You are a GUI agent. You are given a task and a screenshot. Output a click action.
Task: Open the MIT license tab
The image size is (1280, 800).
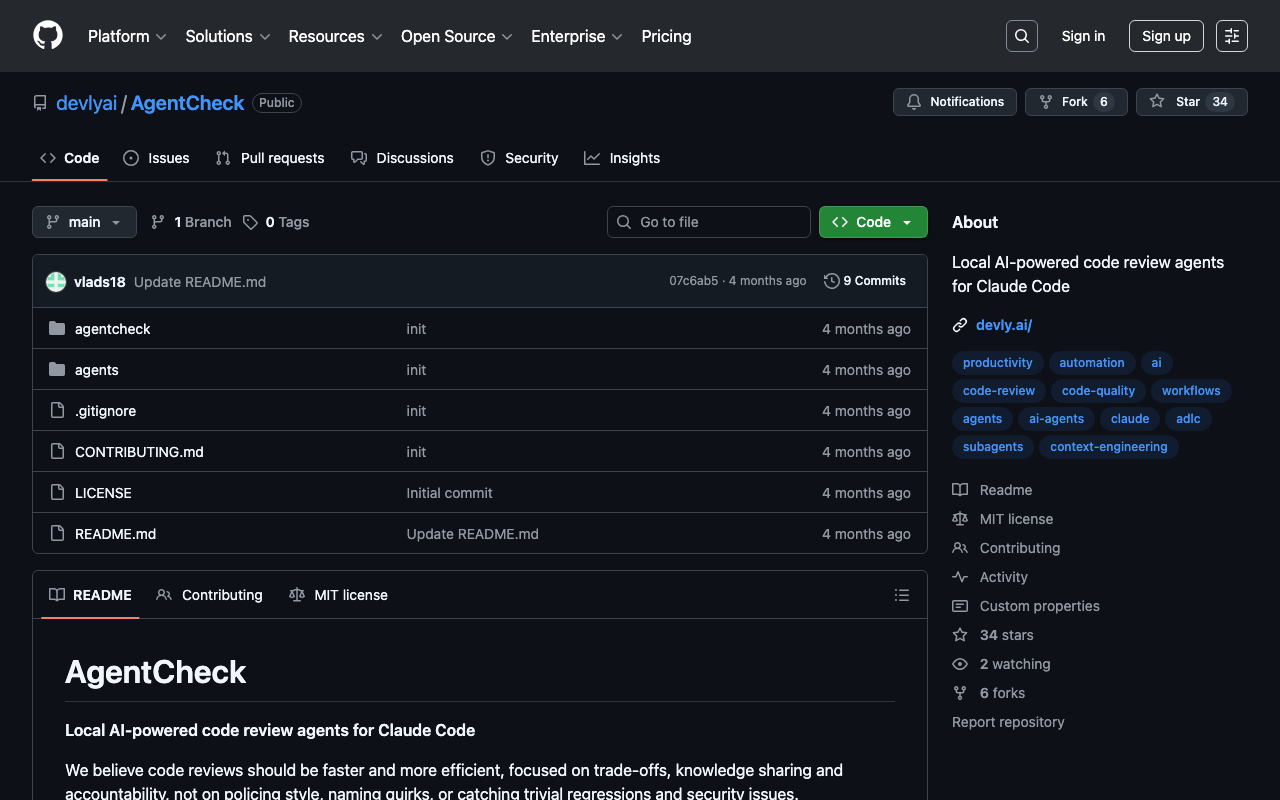338,595
